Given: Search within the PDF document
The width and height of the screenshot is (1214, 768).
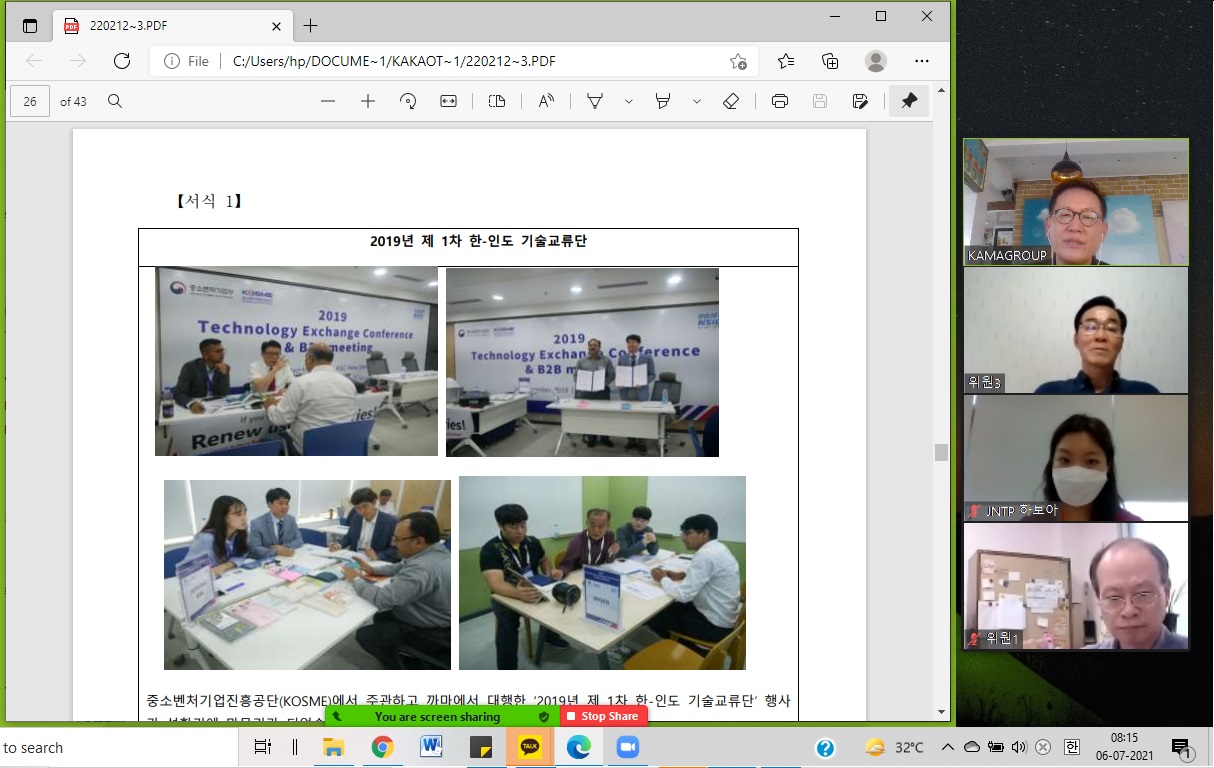Looking at the screenshot, I should 115,101.
